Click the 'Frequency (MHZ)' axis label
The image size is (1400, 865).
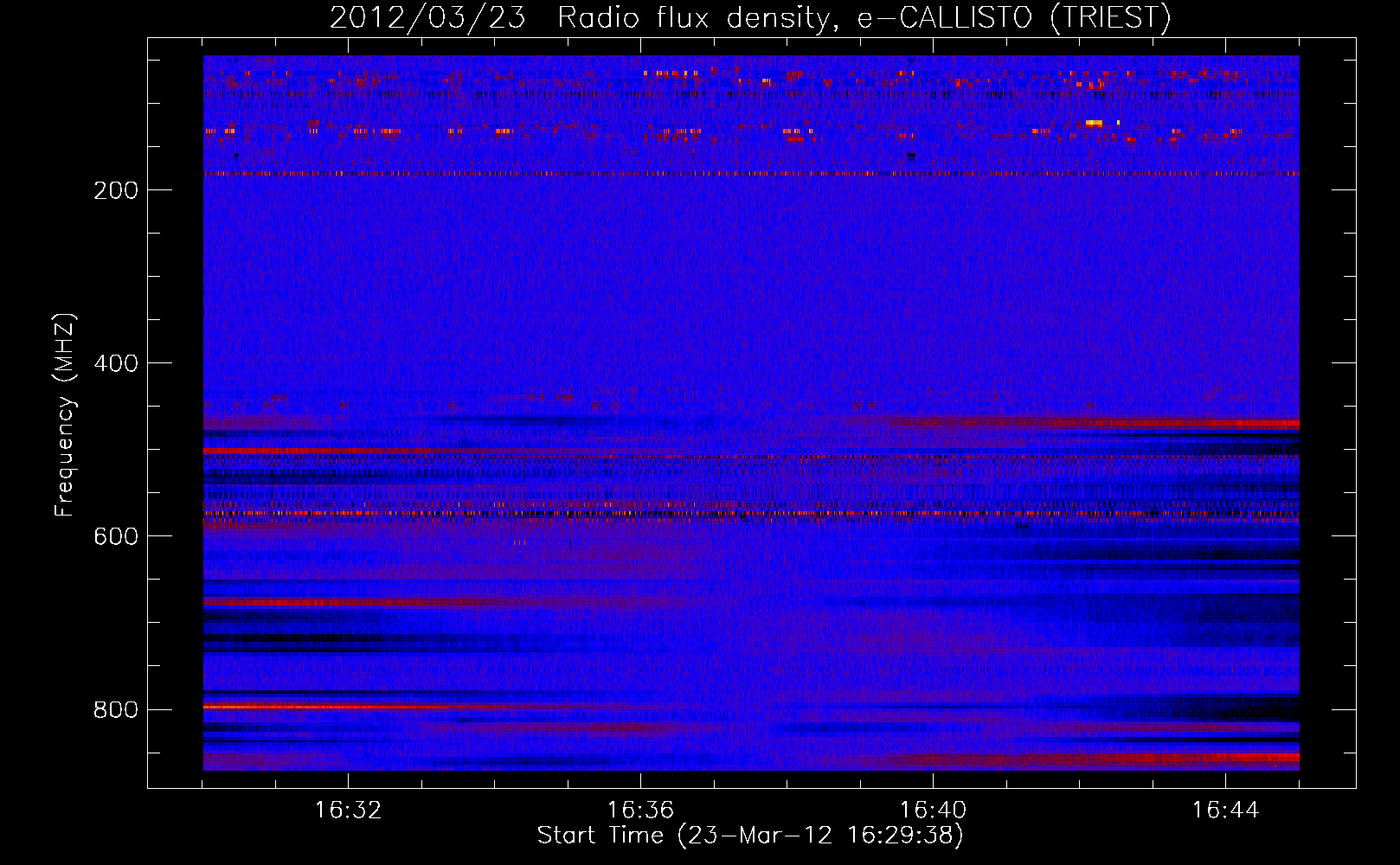coord(64,415)
